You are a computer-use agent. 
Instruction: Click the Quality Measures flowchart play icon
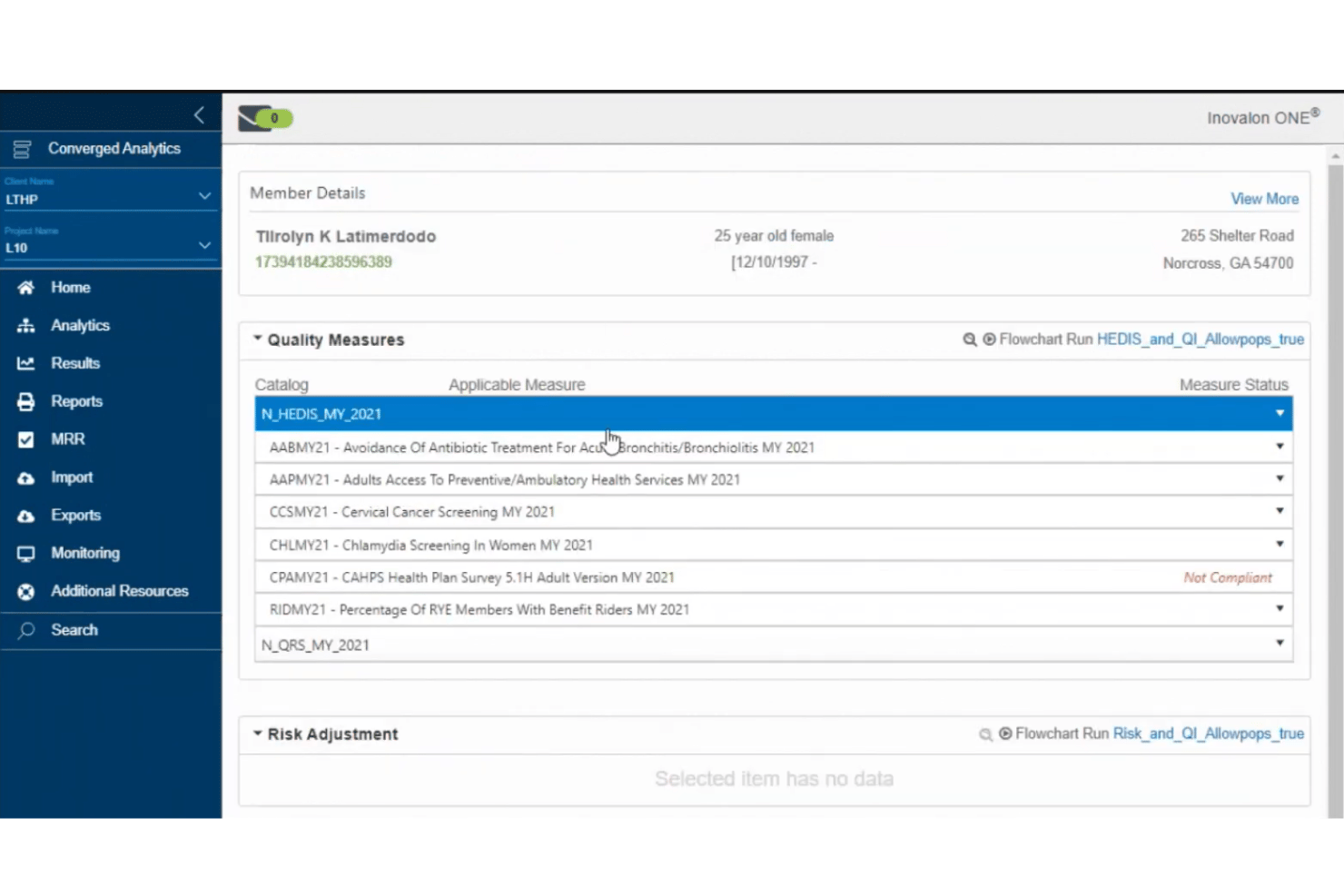tap(989, 340)
